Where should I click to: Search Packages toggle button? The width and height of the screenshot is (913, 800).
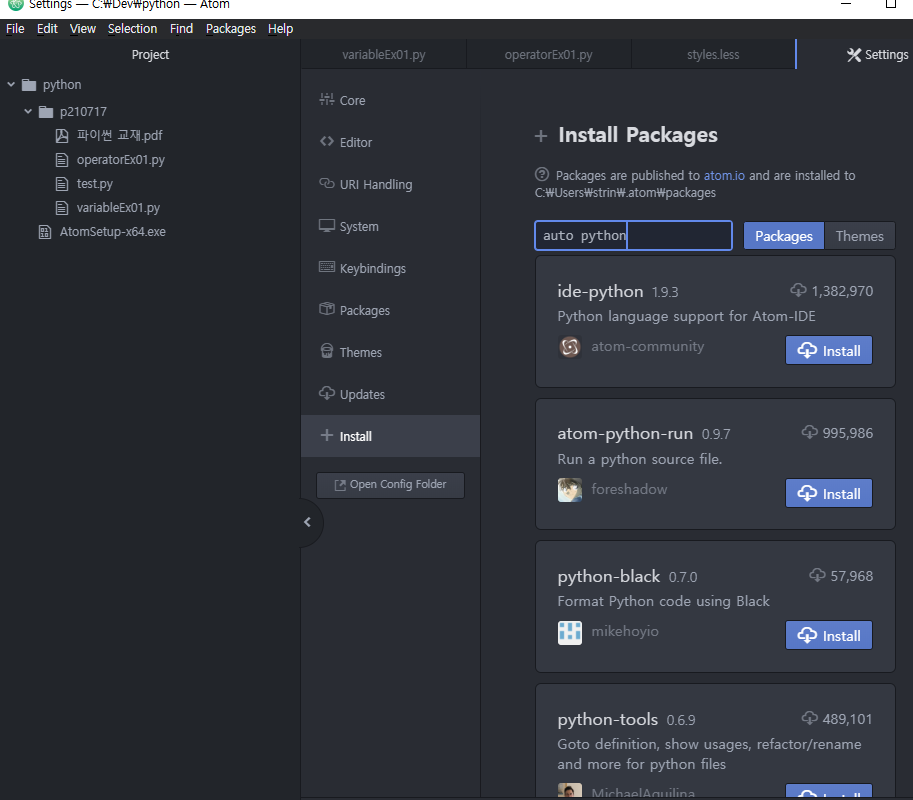point(784,236)
